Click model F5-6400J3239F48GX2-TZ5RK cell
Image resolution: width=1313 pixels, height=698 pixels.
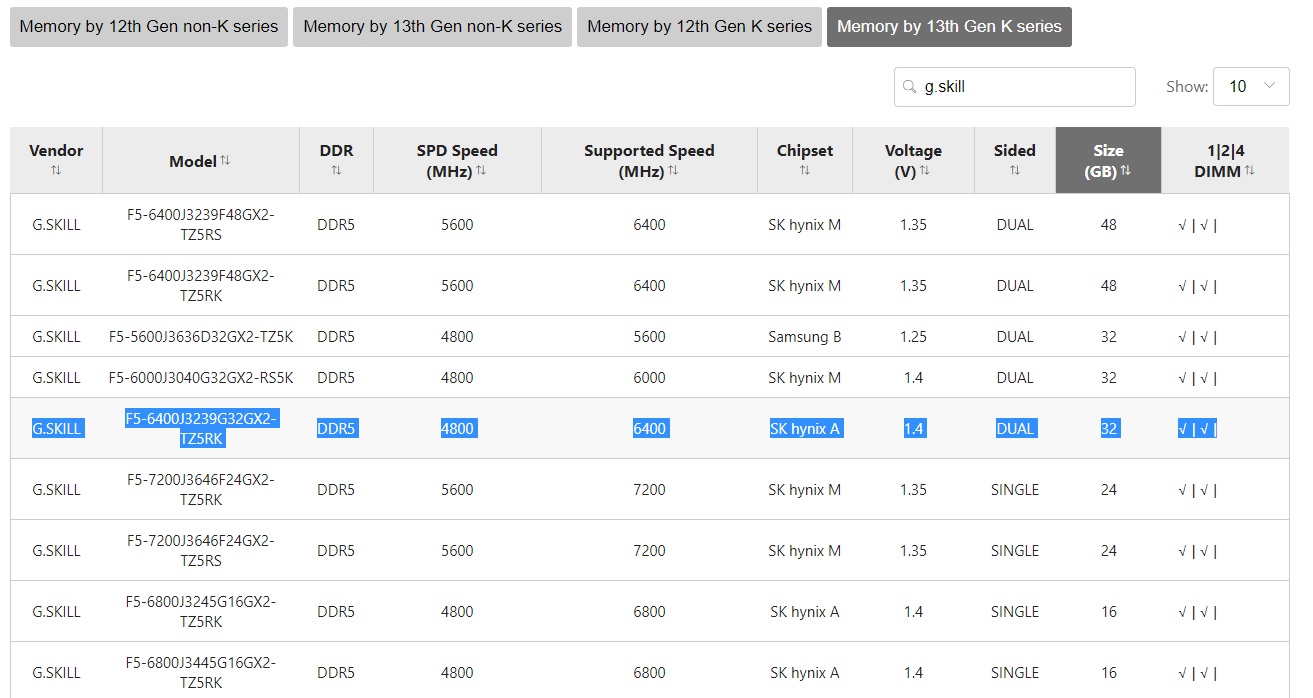click(x=200, y=285)
